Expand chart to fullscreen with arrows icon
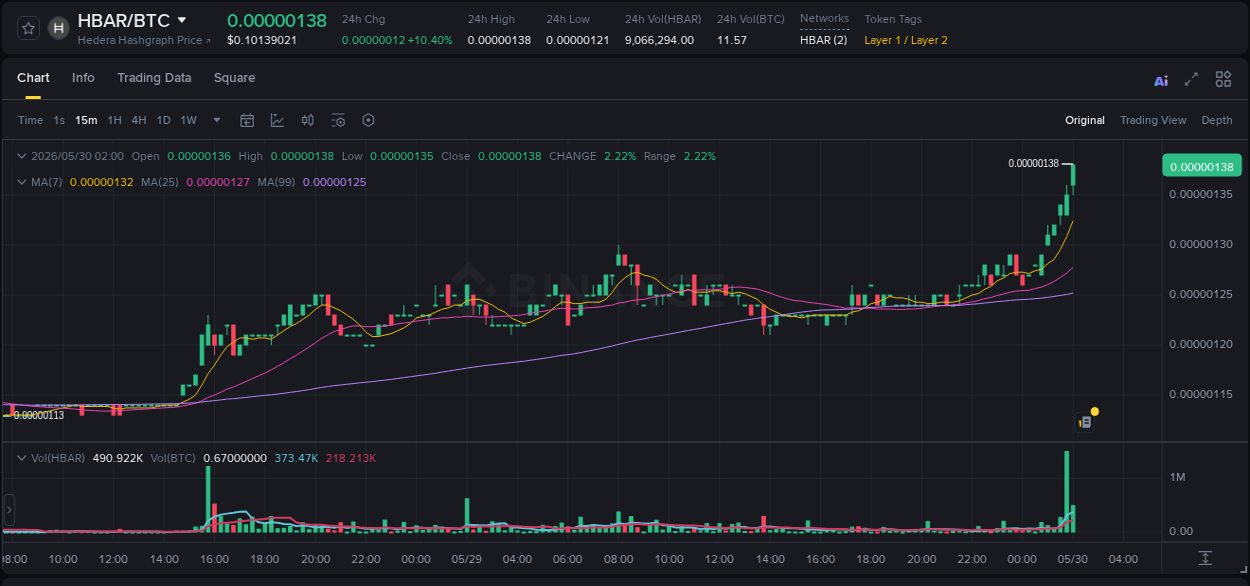Image resolution: width=1250 pixels, height=586 pixels. (x=1191, y=79)
